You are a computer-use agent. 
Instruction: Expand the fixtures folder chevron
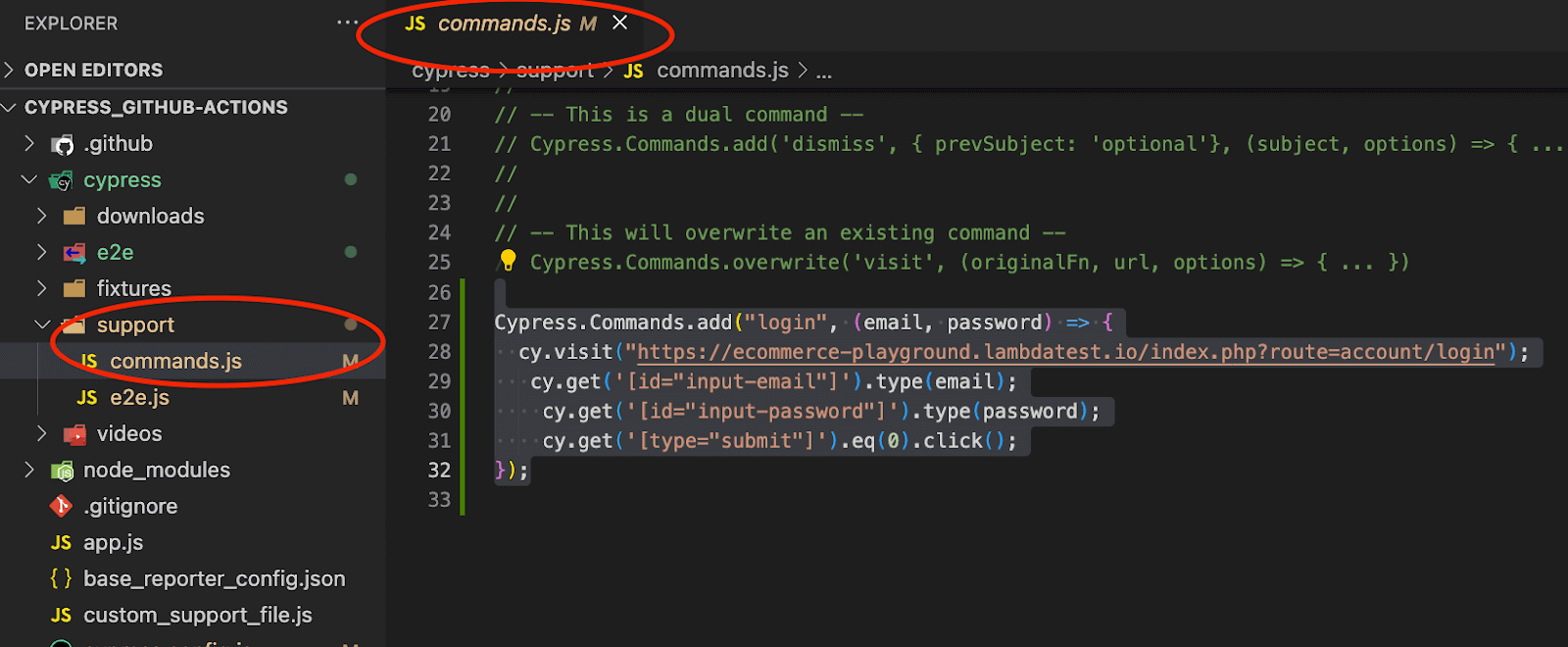[42, 288]
